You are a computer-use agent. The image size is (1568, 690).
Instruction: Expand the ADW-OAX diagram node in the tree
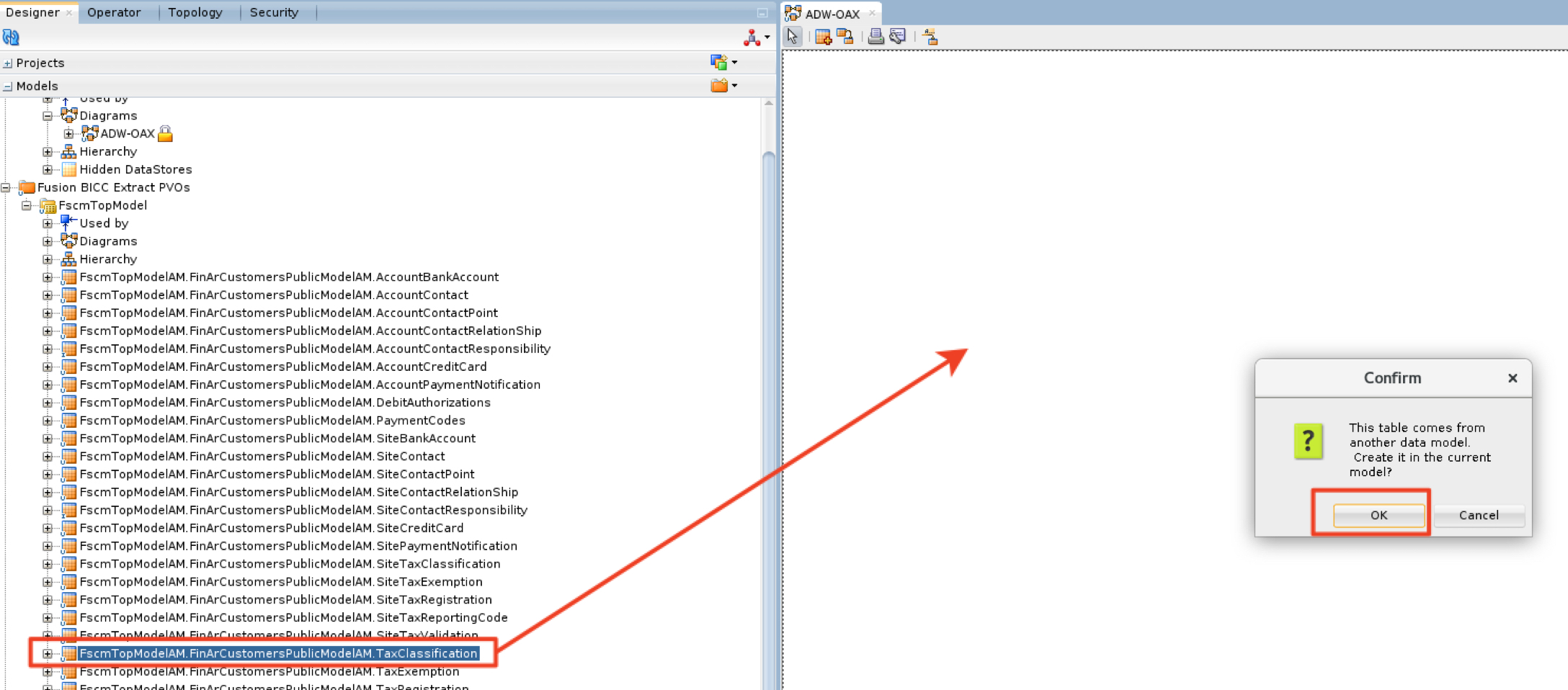68,134
